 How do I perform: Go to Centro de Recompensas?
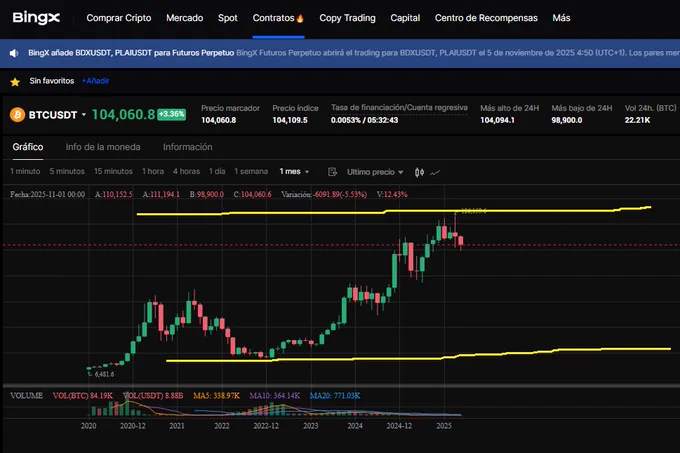486,18
